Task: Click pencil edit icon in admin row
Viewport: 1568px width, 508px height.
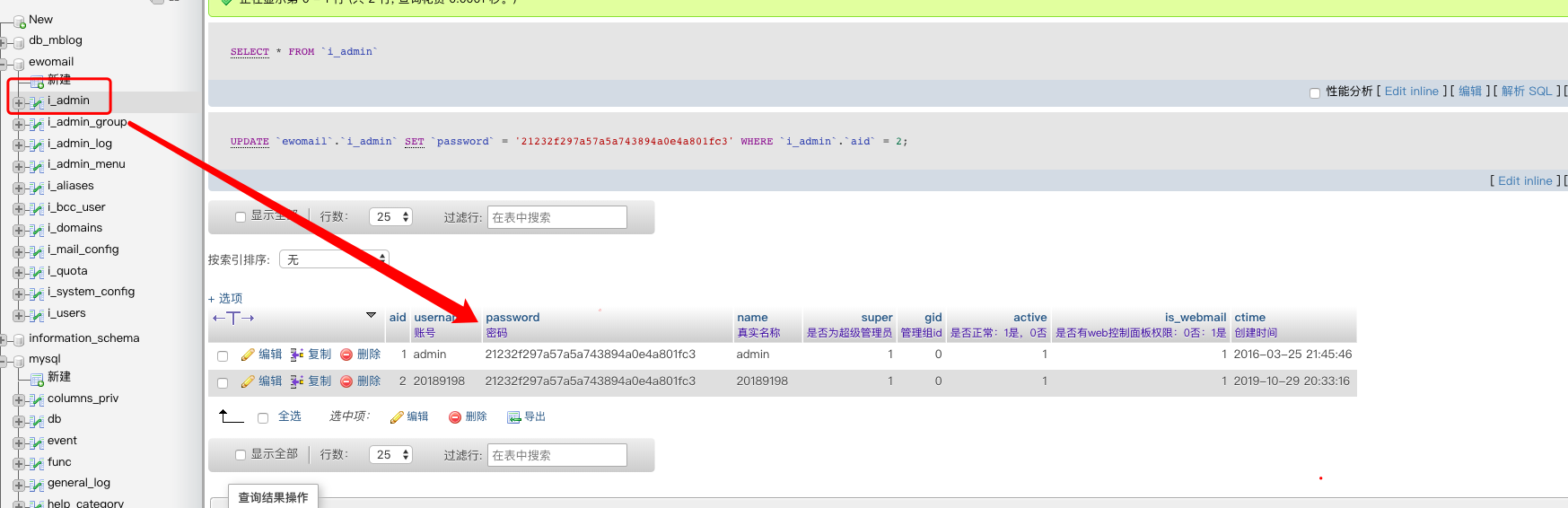Action: coord(248,355)
